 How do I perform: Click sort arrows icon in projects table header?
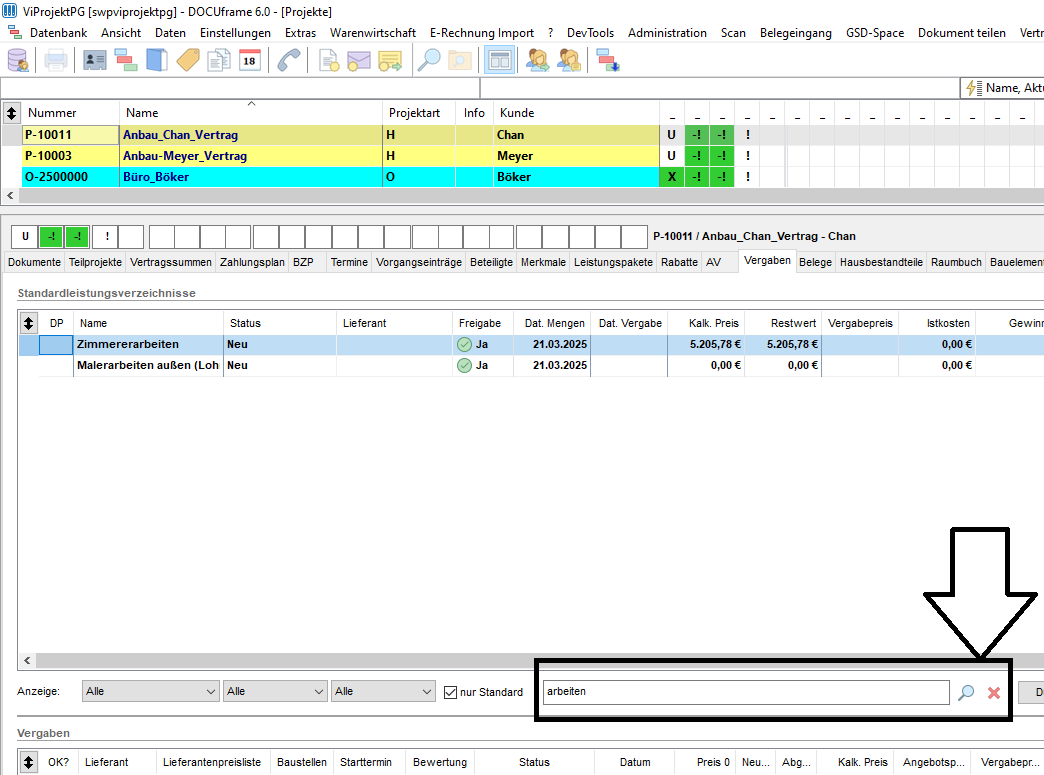[x=11, y=113]
